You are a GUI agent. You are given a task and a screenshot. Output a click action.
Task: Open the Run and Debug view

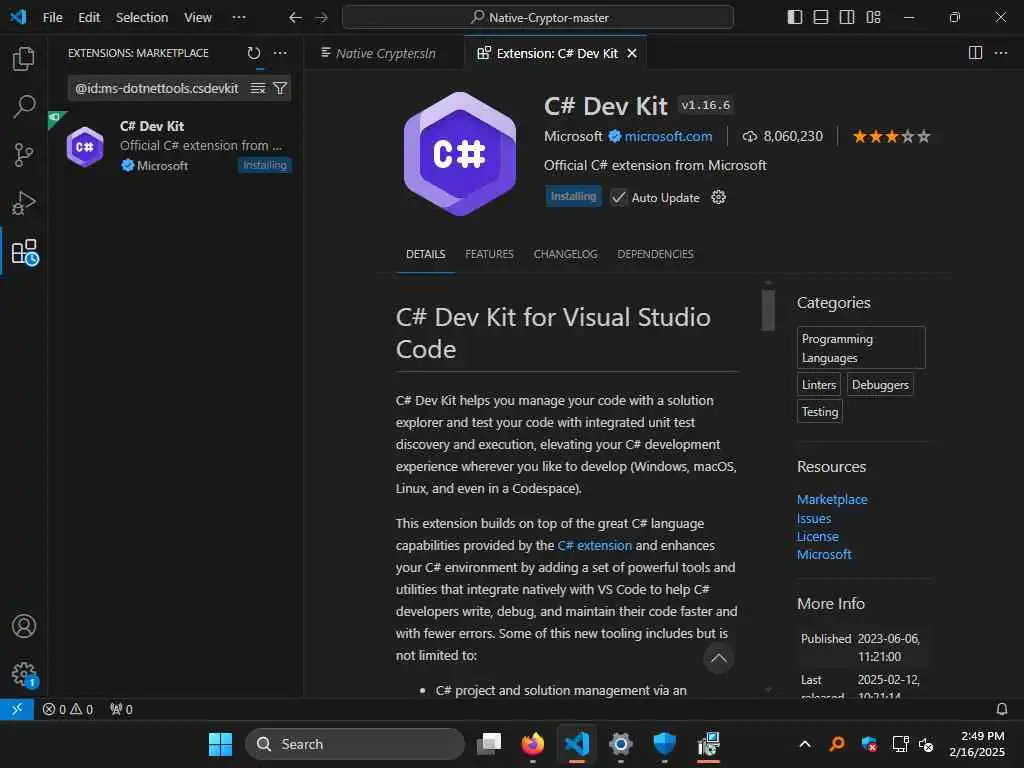pyautogui.click(x=24, y=203)
